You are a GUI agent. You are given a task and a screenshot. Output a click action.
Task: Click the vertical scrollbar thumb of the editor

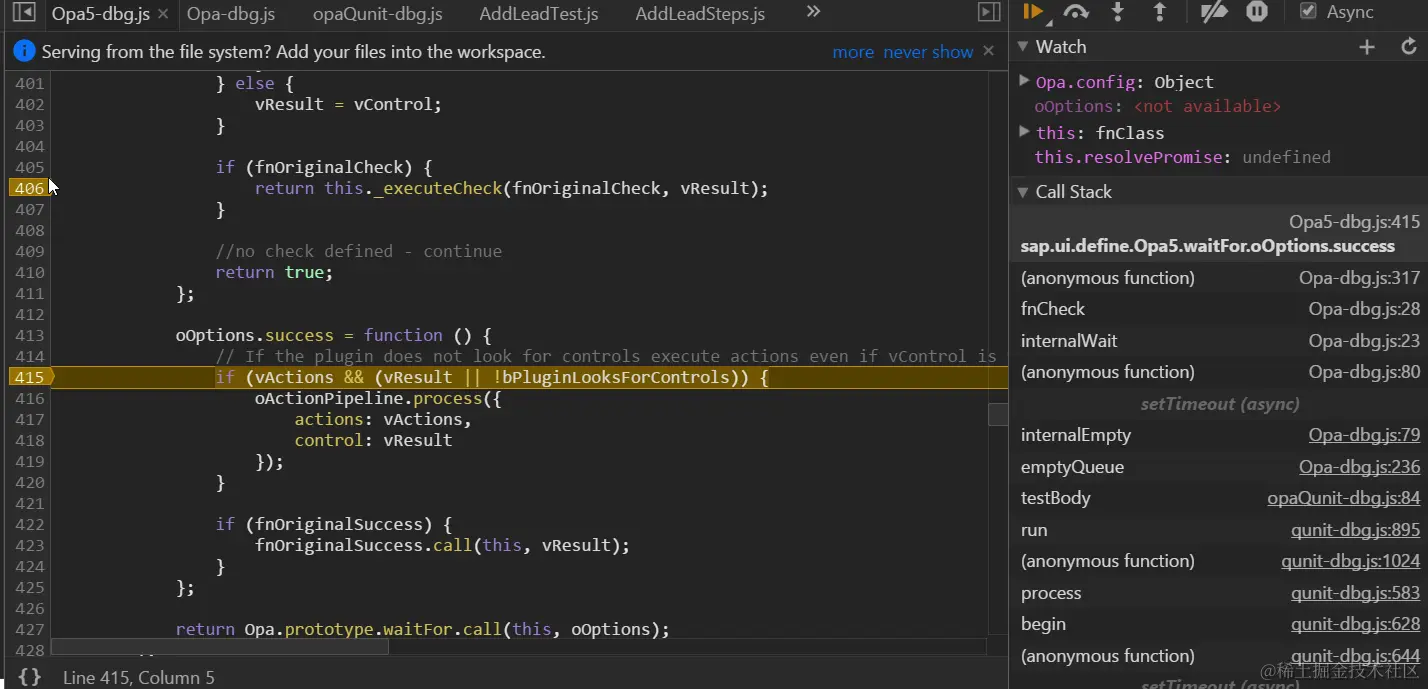pos(997,414)
